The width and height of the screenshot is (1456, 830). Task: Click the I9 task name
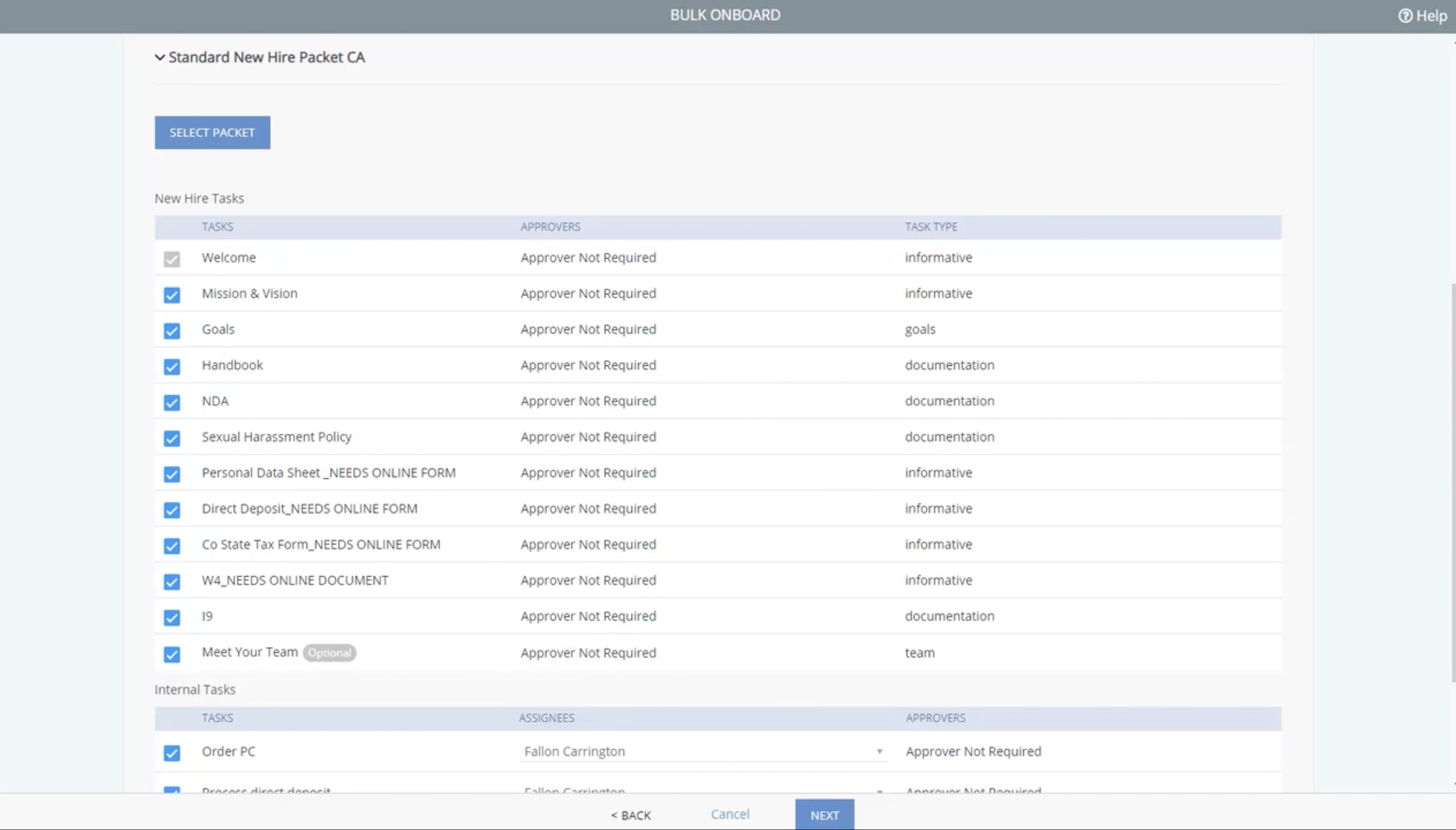pyautogui.click(x=207, y=616)
